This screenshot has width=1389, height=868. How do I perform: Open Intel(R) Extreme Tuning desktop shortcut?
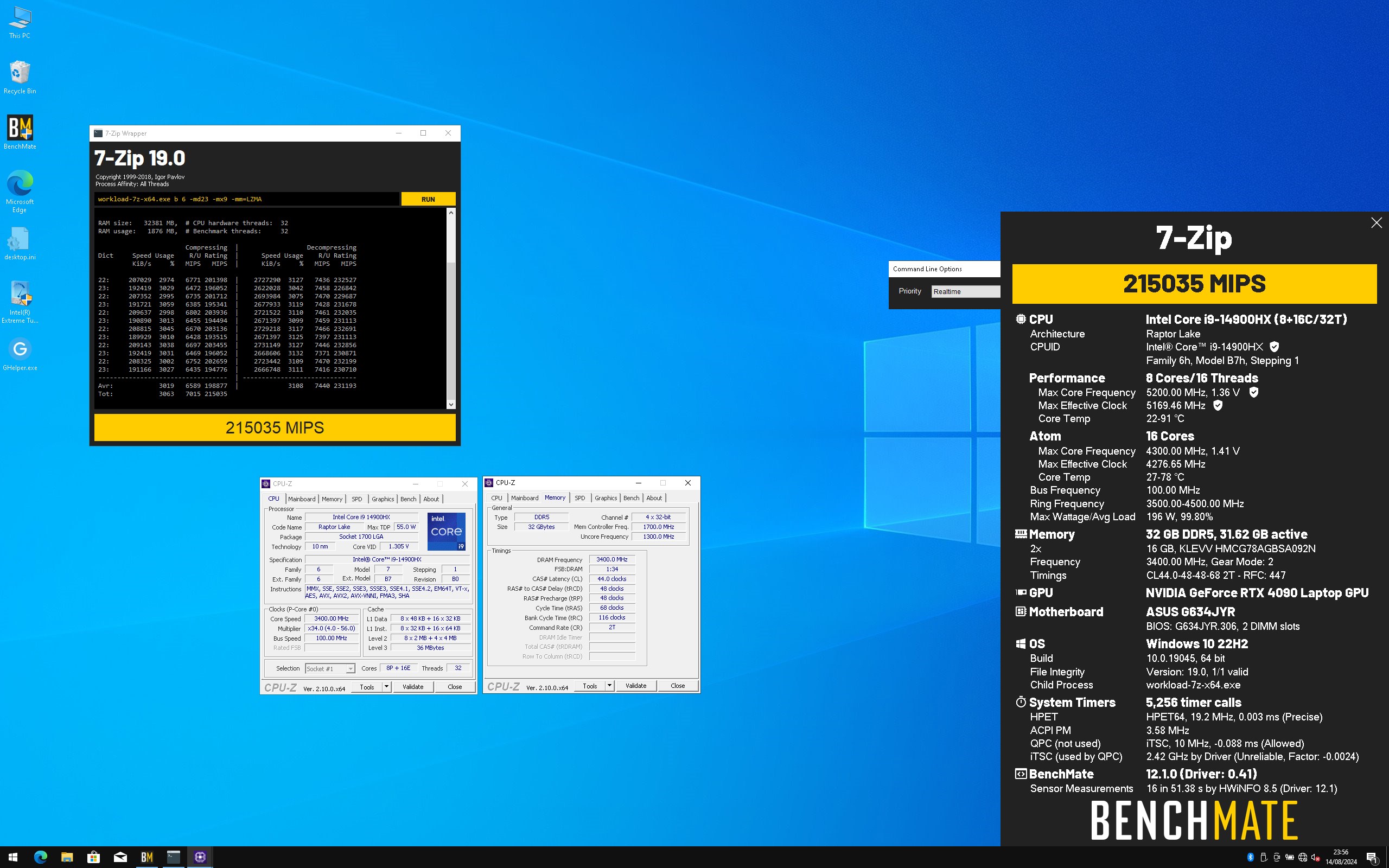pyautogui.click(x=20, y=302)
